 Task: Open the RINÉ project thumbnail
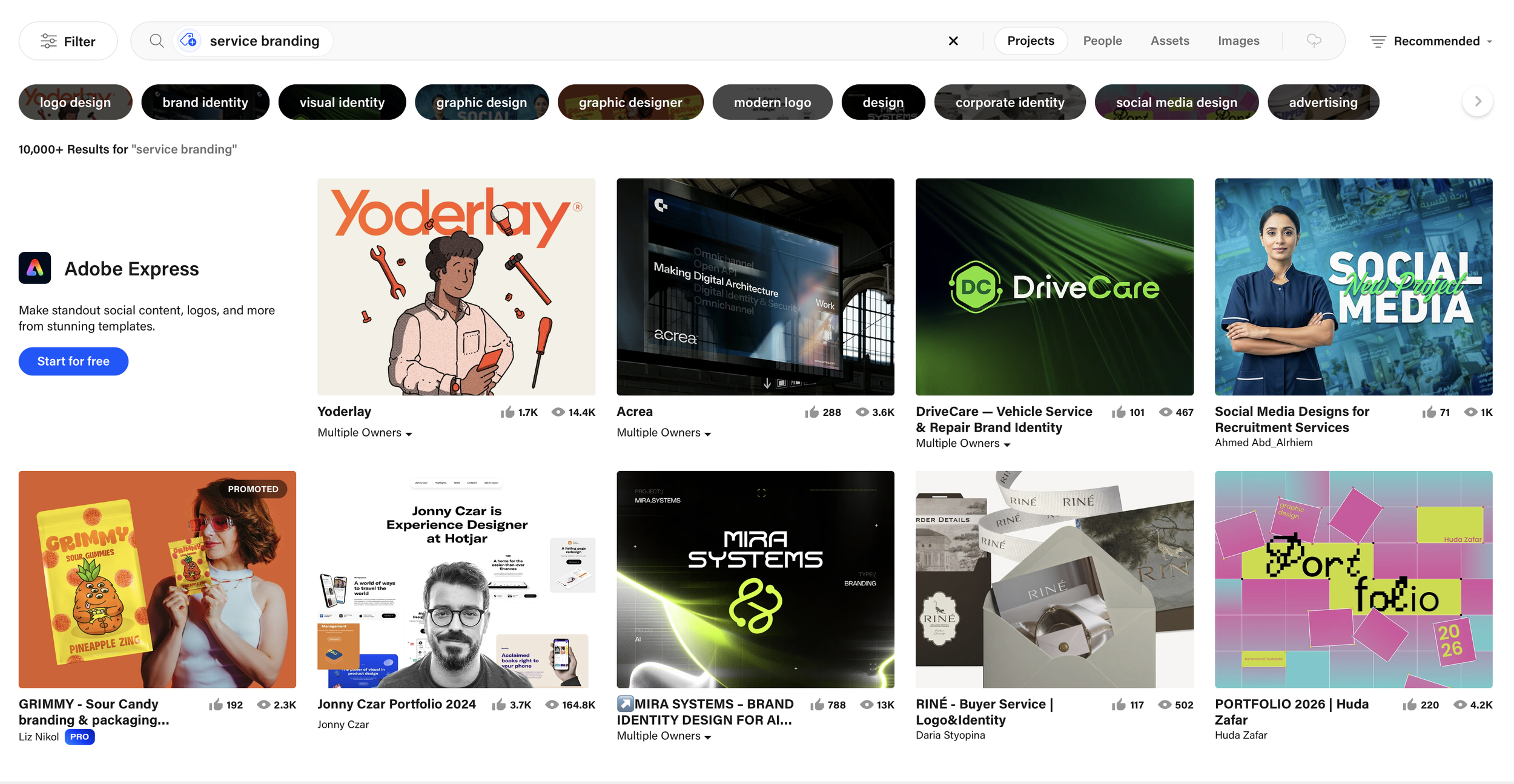1054,579
